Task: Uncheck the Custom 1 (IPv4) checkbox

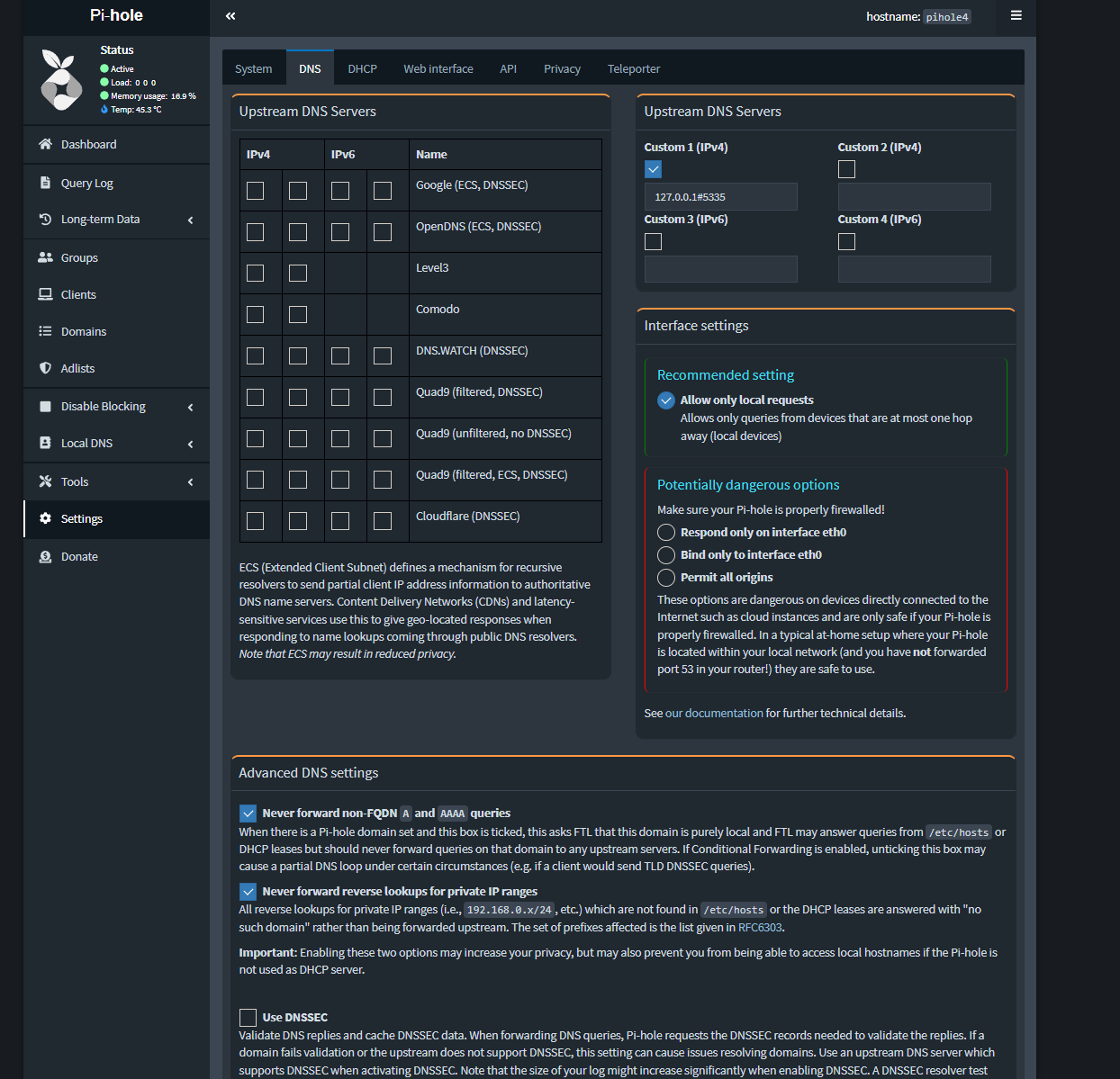Action: (x=654, y=169)
